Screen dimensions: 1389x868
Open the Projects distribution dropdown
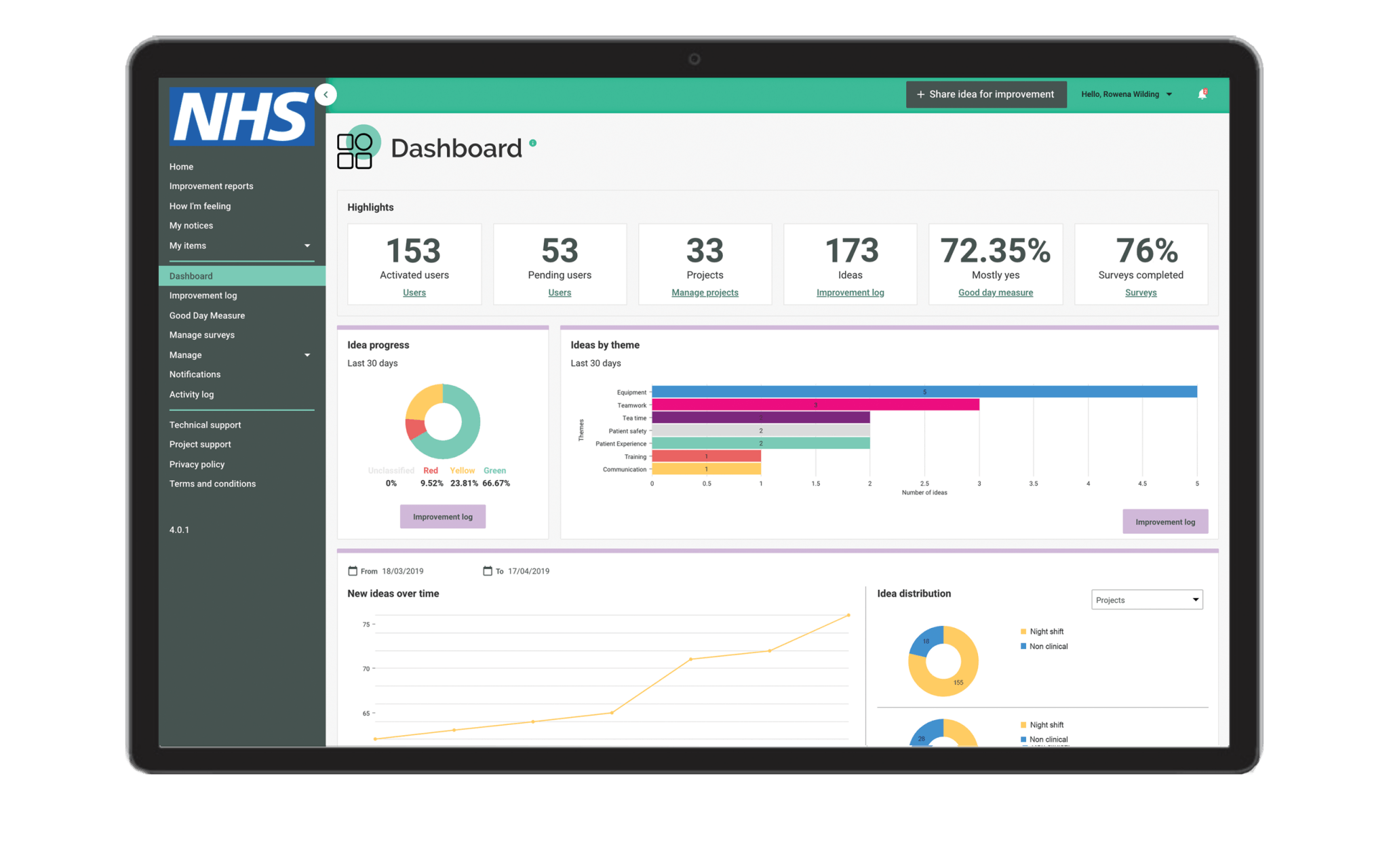tap(1146, 599)
